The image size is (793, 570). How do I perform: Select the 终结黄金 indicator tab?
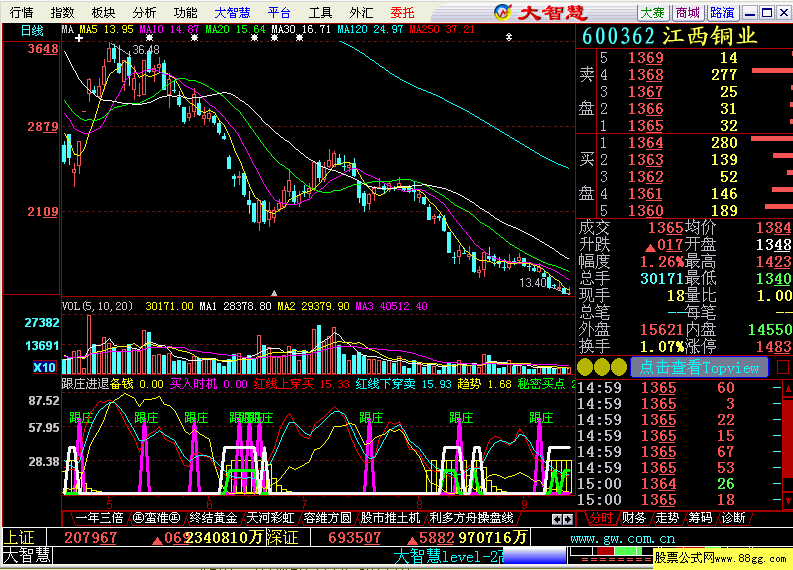point(213,518)
